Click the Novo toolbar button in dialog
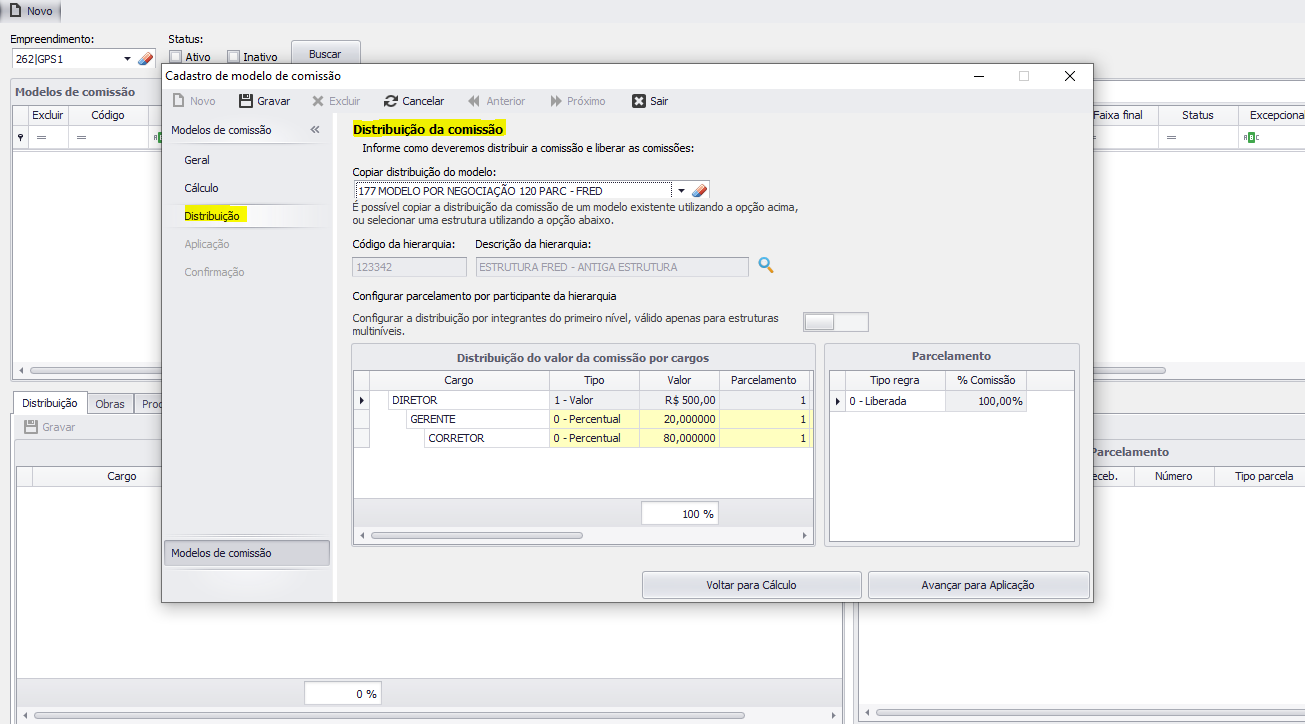Viewport: 1305px width, 724px height. 194,101
